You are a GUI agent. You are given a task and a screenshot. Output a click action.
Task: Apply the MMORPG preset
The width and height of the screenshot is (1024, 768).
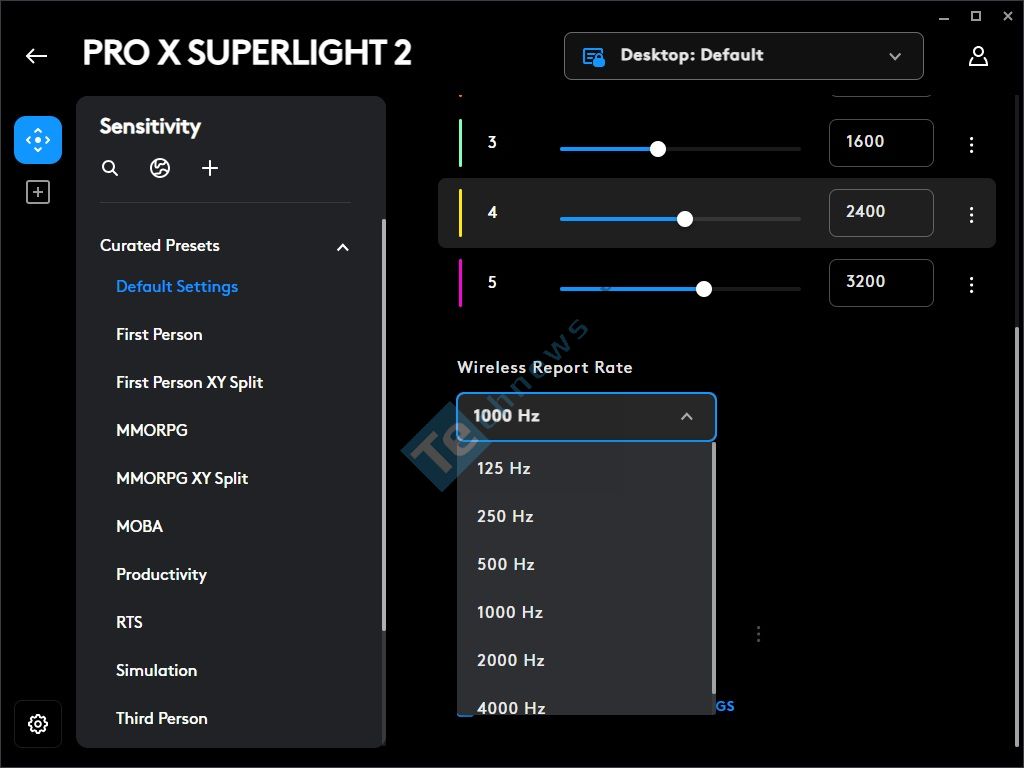click(152, 430)
